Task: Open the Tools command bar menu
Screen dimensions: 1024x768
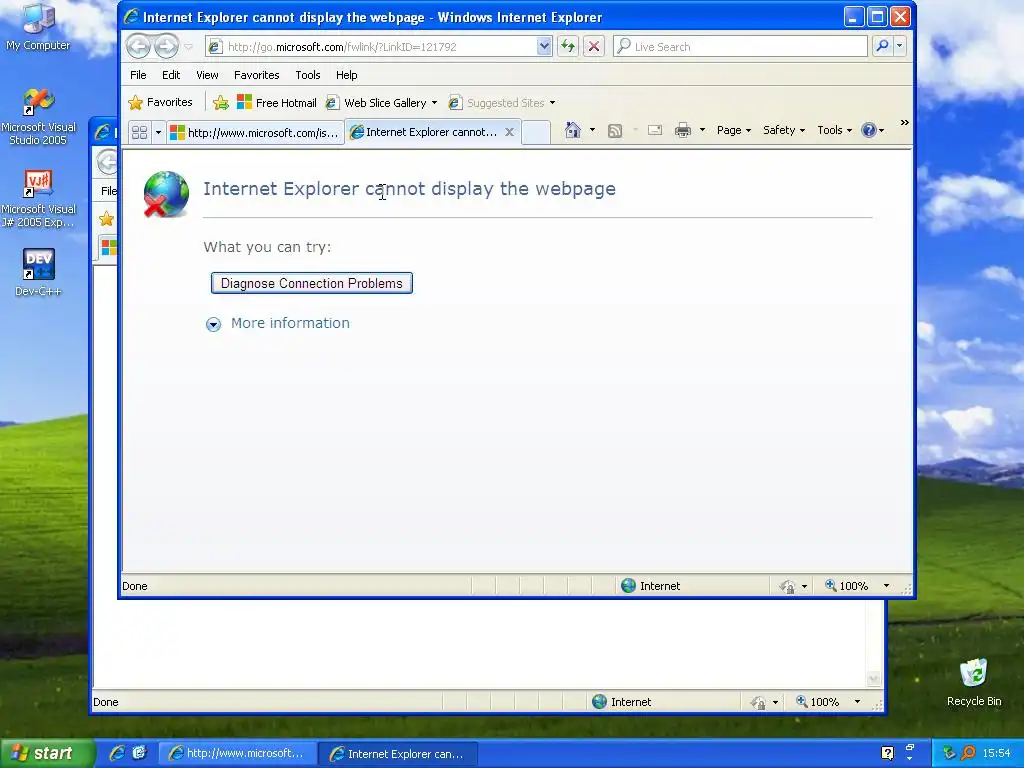Action: coord(835,130)
